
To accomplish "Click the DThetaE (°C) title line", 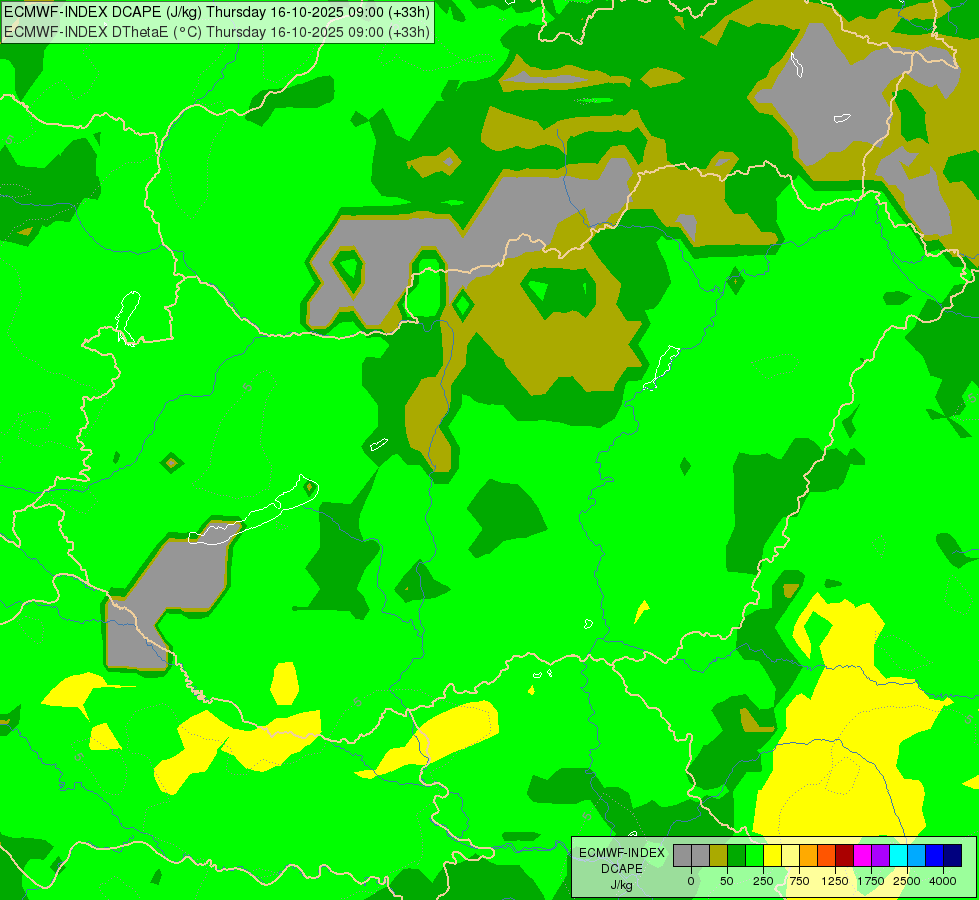I will point(217,32).
